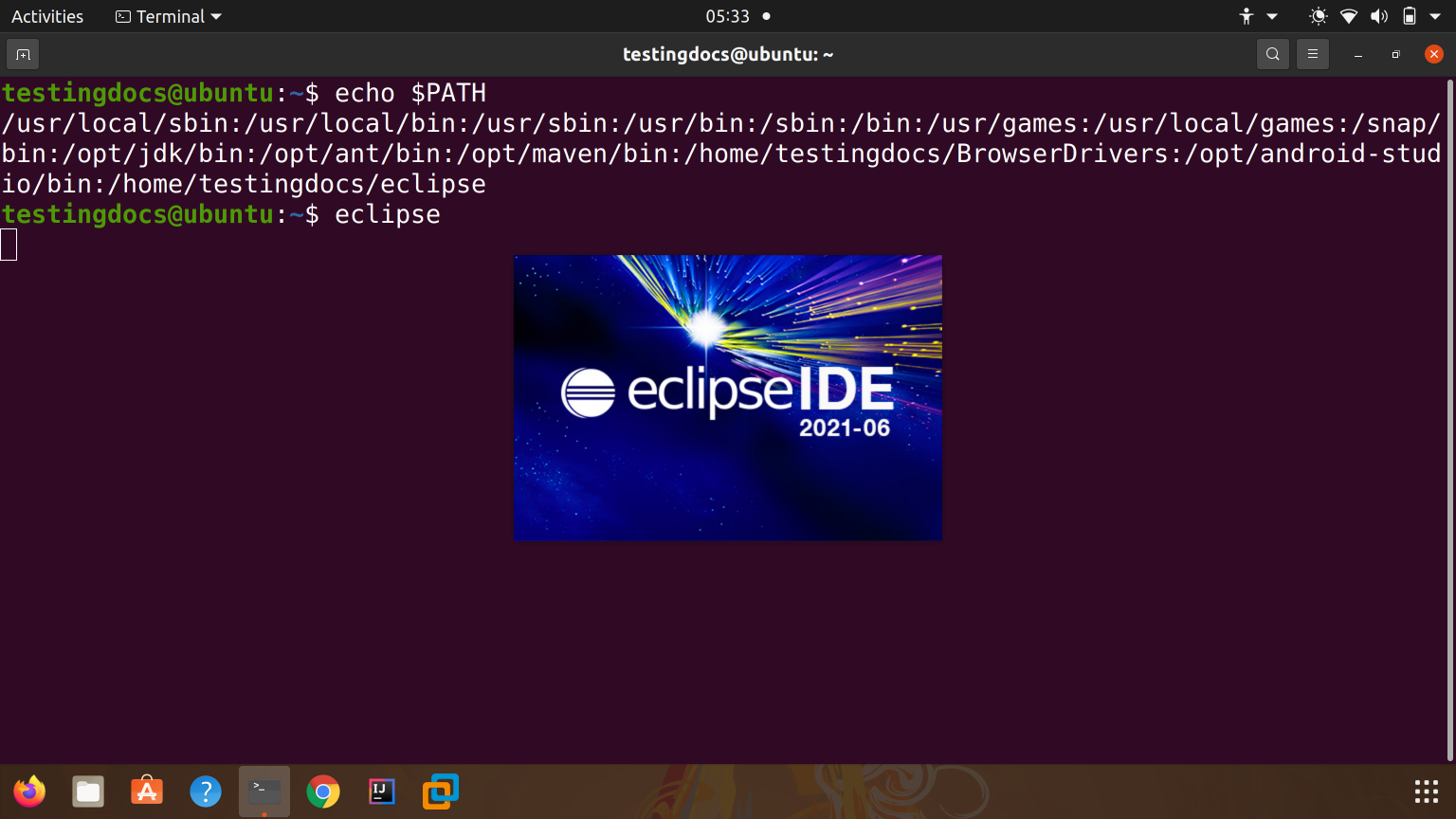Open the Activities overview
This screenshot has width=1456, height=819.
pyautogui.click(x=46, y=15)
